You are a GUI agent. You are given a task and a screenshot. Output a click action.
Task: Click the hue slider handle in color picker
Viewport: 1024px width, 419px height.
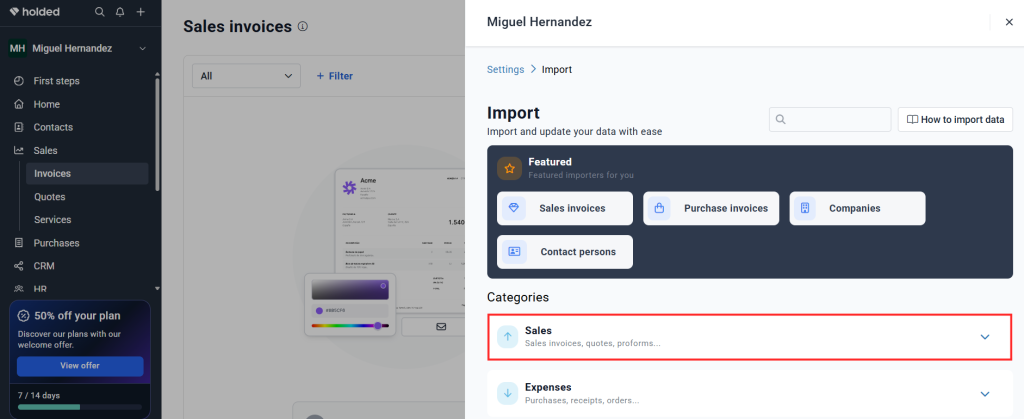coord(377,325)
